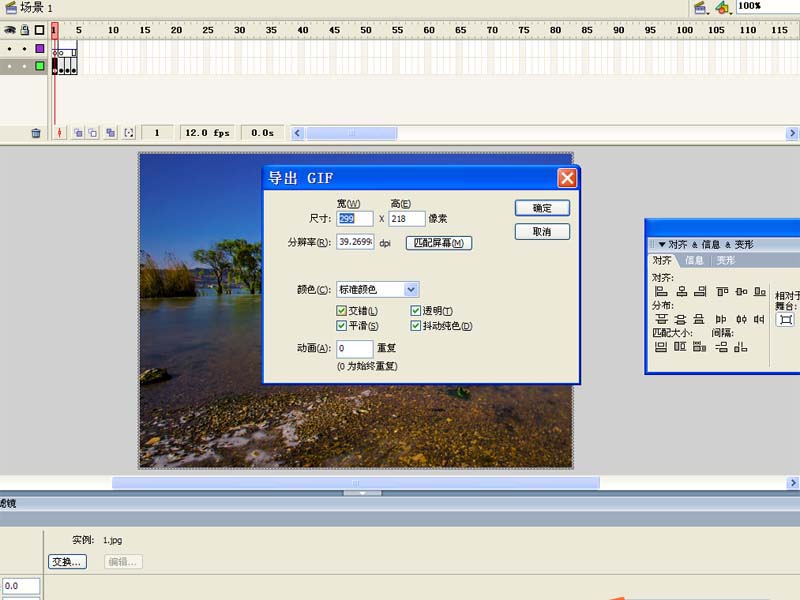Toggle the align-to-stage button
The height and width of the screenshot is (600, 800).
coord(786,319)
